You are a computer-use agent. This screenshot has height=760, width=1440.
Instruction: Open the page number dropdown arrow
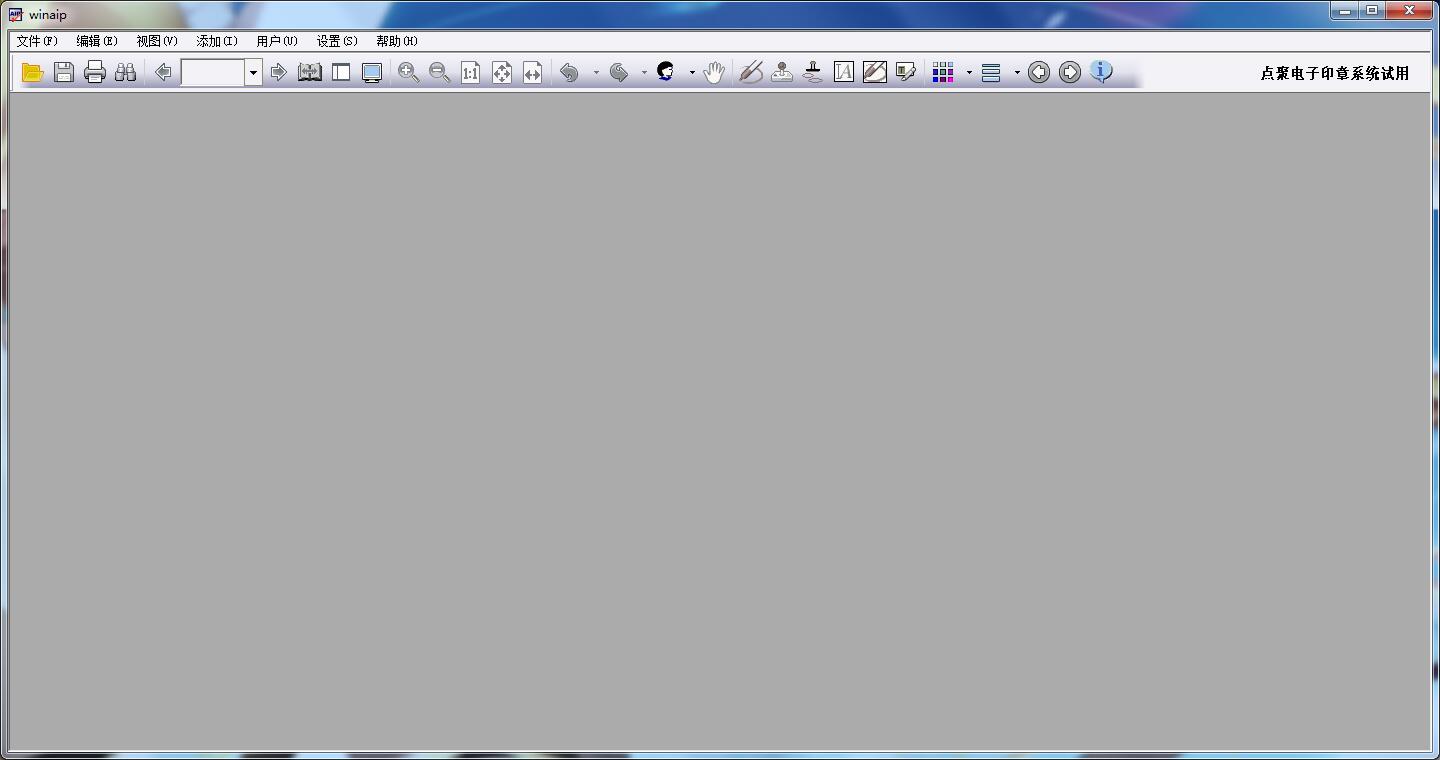click(253, 72)
